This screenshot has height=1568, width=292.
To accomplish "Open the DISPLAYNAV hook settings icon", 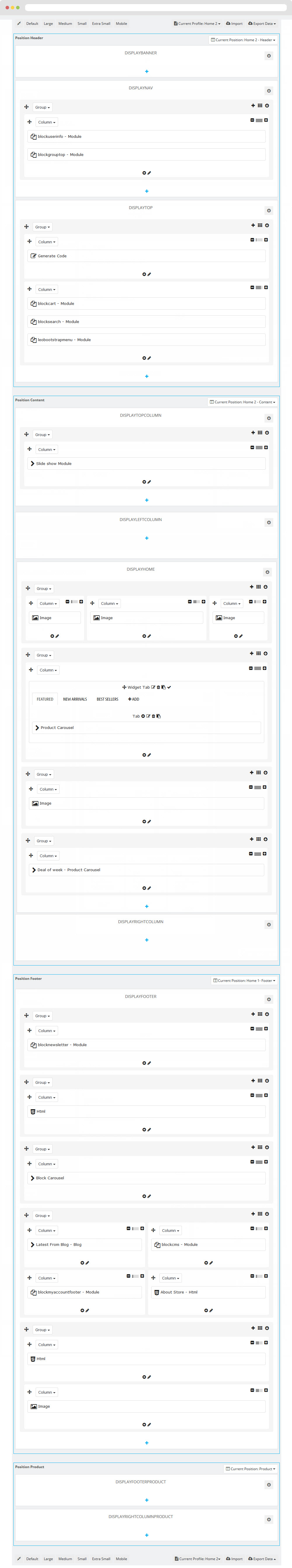I will point(269,91).
